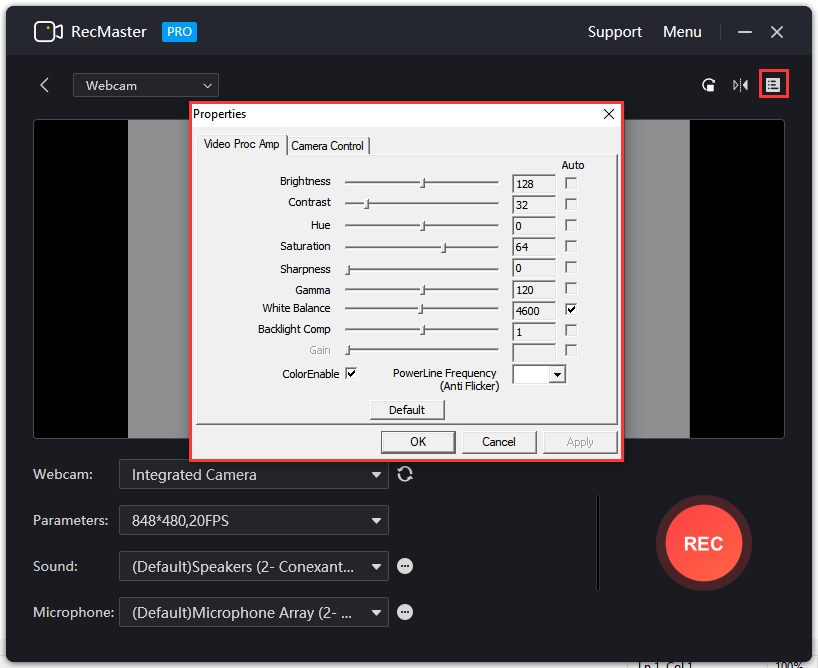Open the Sound Speakers dropdown
Screen dimensions: 818x668
pyautogui.click(x=254, y=566)
